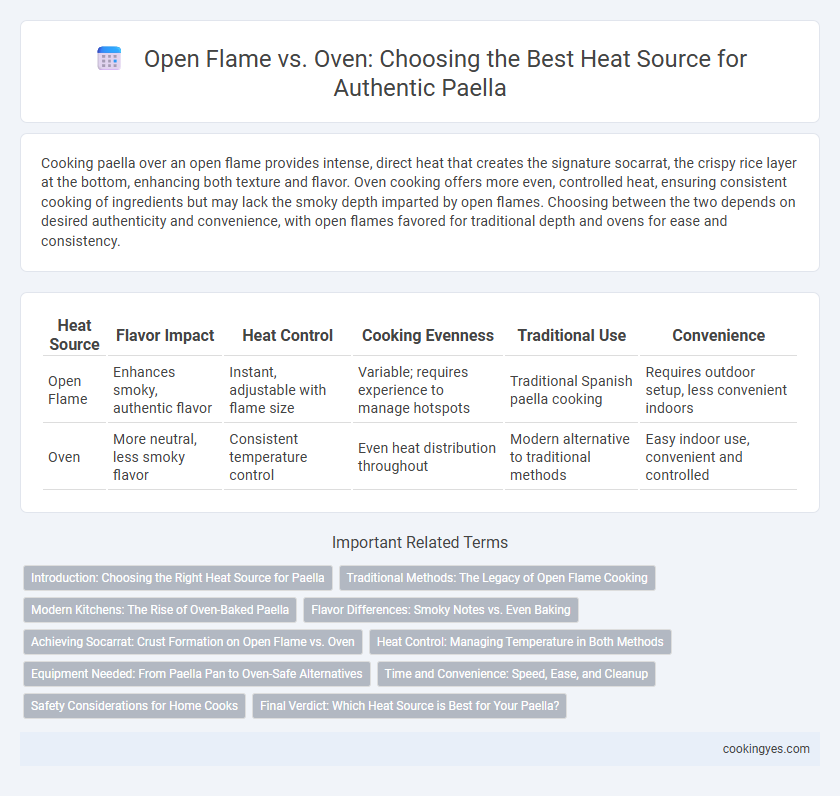The height and width of the screenshot is (796, 840).
Task: Click the Flavor Impact column header
Action: point(165,335)
